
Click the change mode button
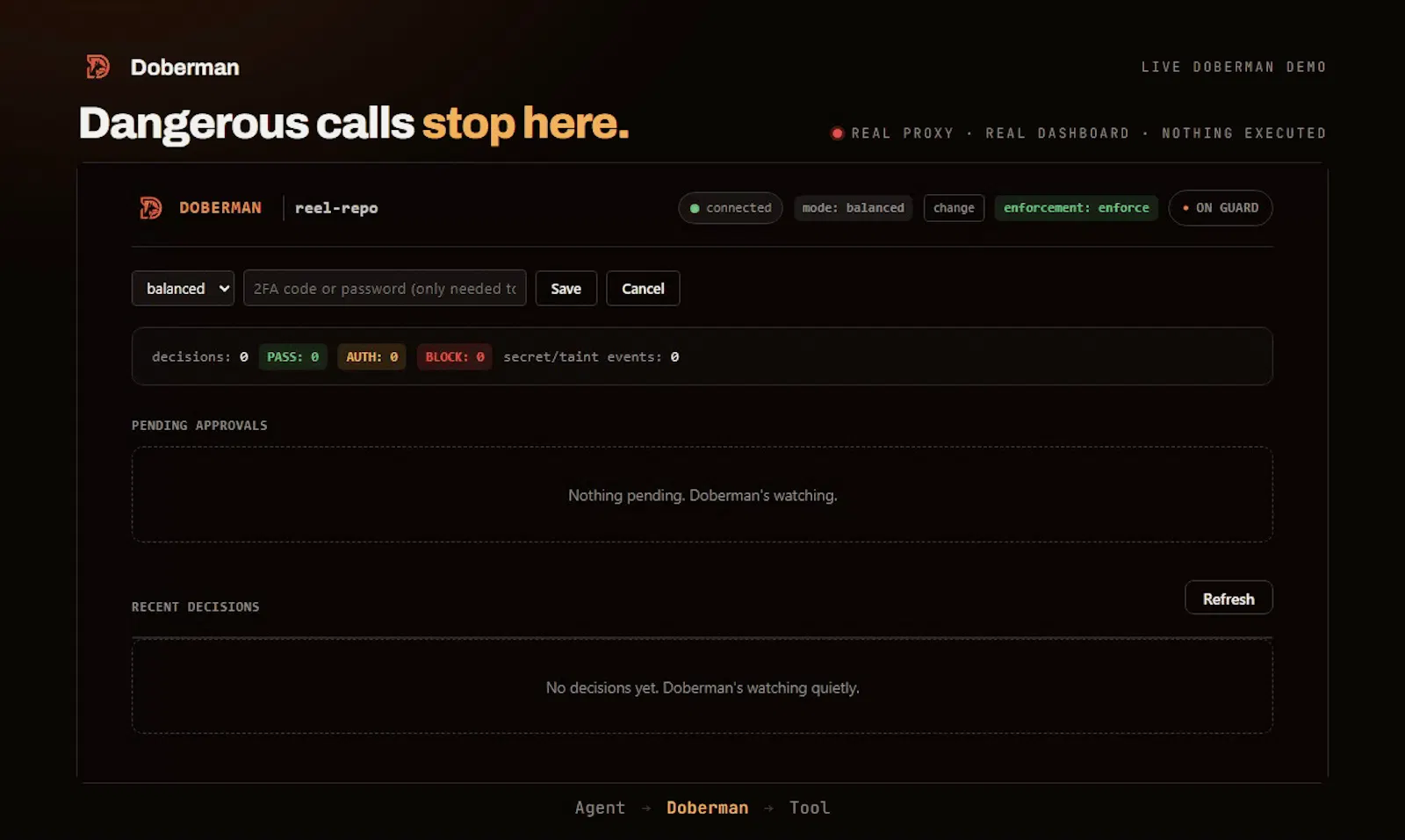coord(954,208)
